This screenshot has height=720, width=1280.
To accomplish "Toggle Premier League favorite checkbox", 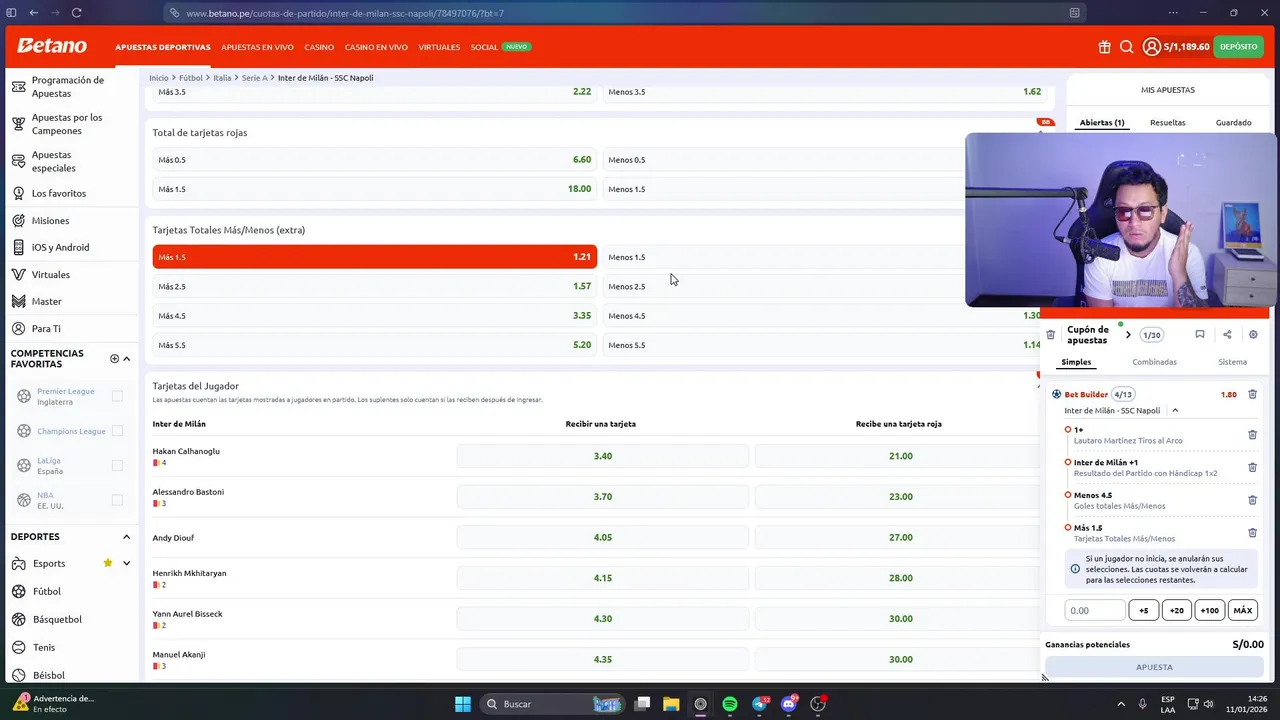I will click(x=117, y=396).
